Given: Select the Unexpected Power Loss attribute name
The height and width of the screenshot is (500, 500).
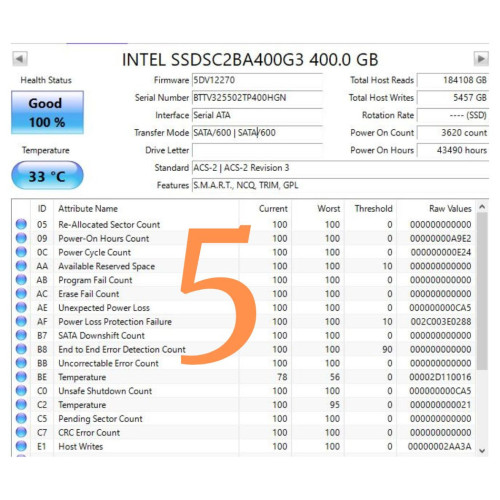Looking at the screenshot, I should [x=104, y=308].
